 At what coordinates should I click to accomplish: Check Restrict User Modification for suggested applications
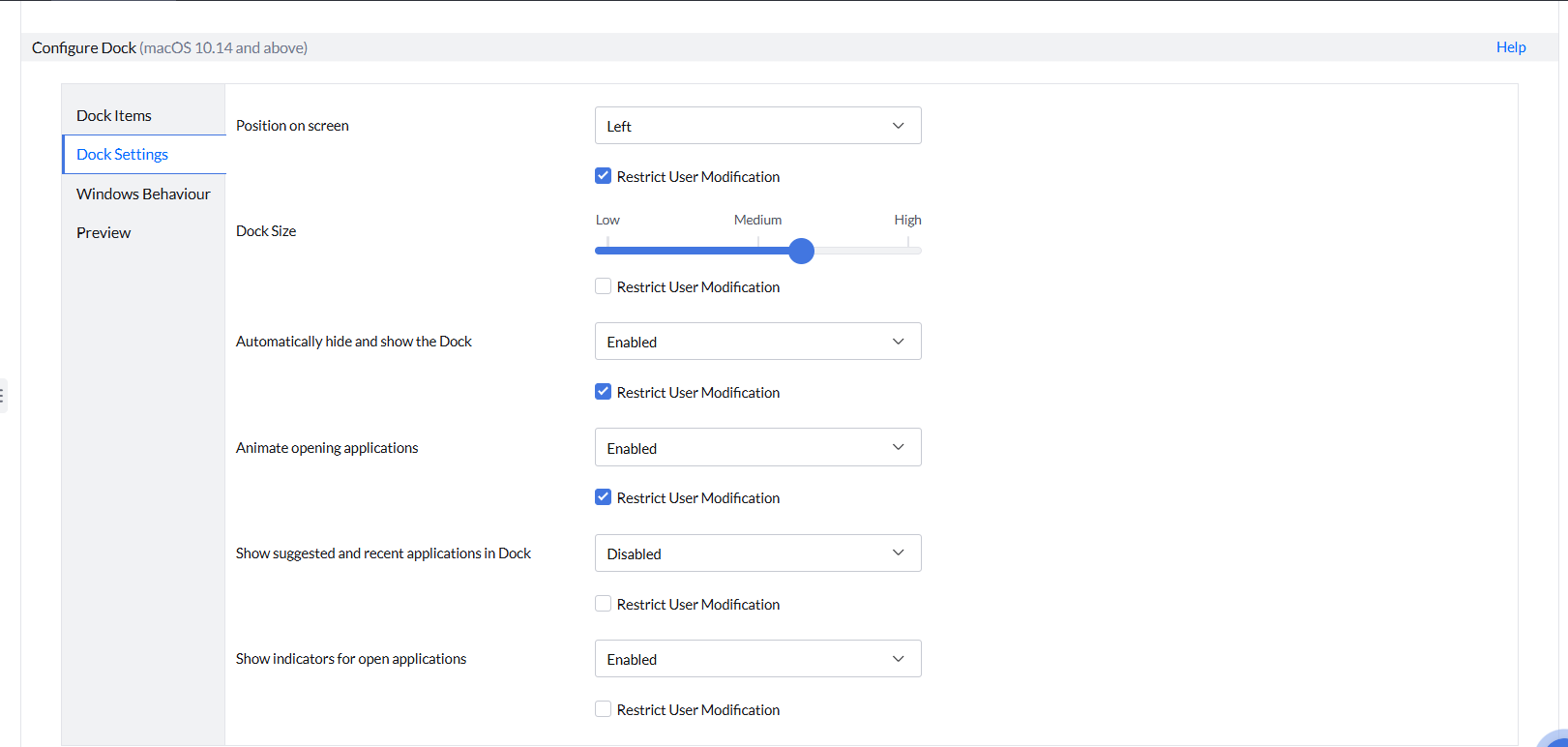(x=604, y=604)
